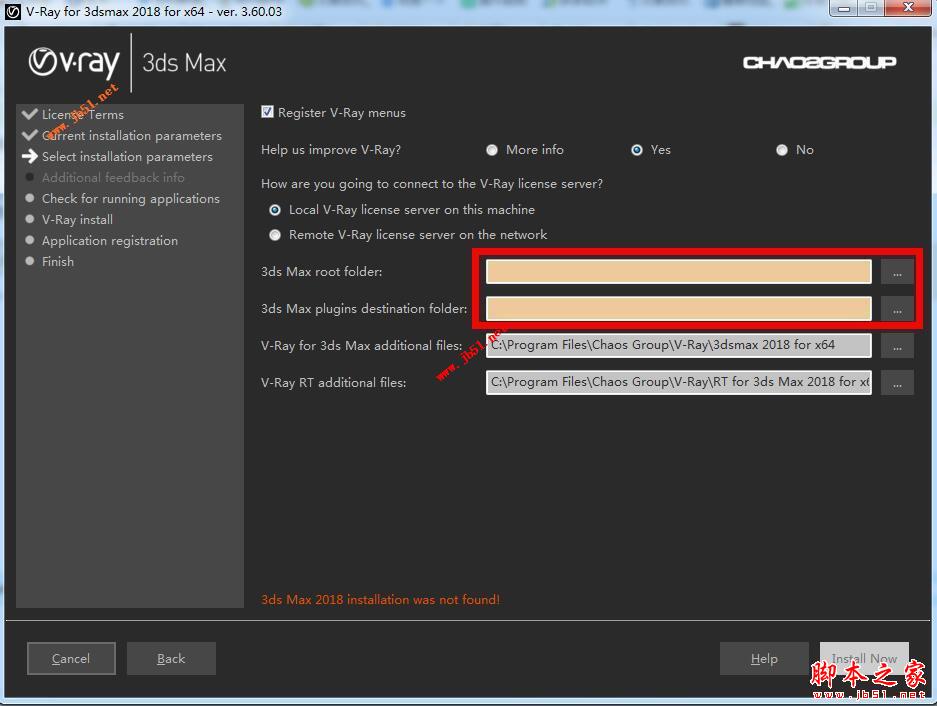The image size is (937, 706).
Task: Select the Check for running applications step
Action: (131, 198)
